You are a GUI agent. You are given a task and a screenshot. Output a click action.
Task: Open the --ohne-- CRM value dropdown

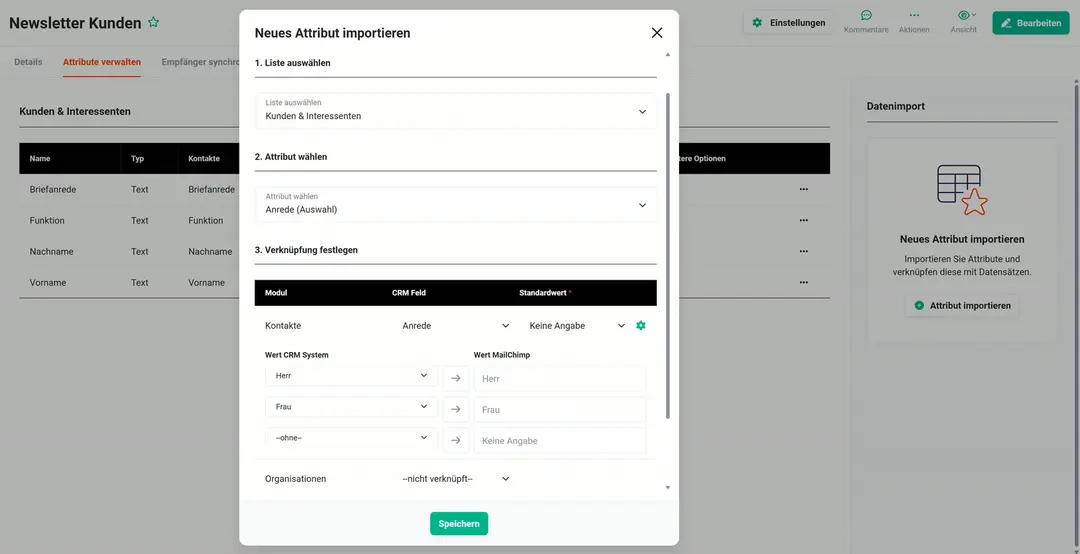point(351,438)
